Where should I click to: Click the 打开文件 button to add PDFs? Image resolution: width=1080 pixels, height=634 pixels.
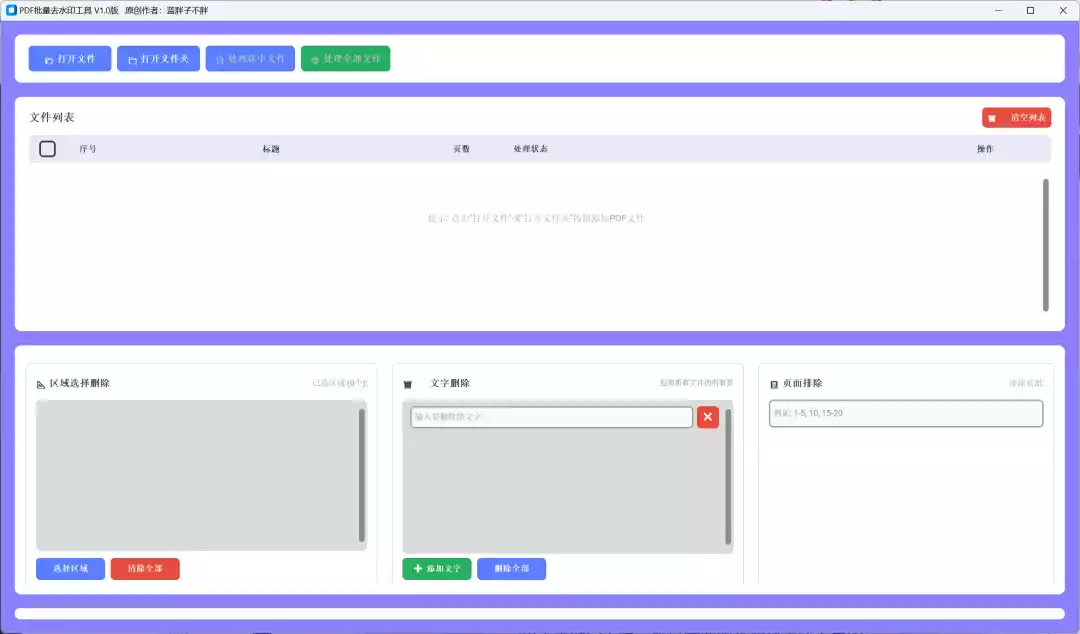point(68,57)
